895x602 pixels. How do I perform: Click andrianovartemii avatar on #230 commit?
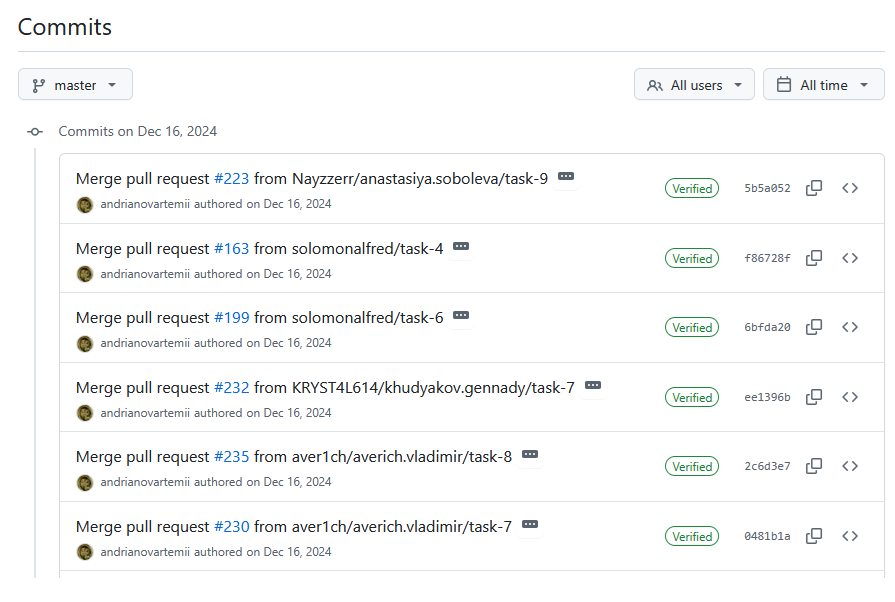pyautogui.click(x=85, y=552)
